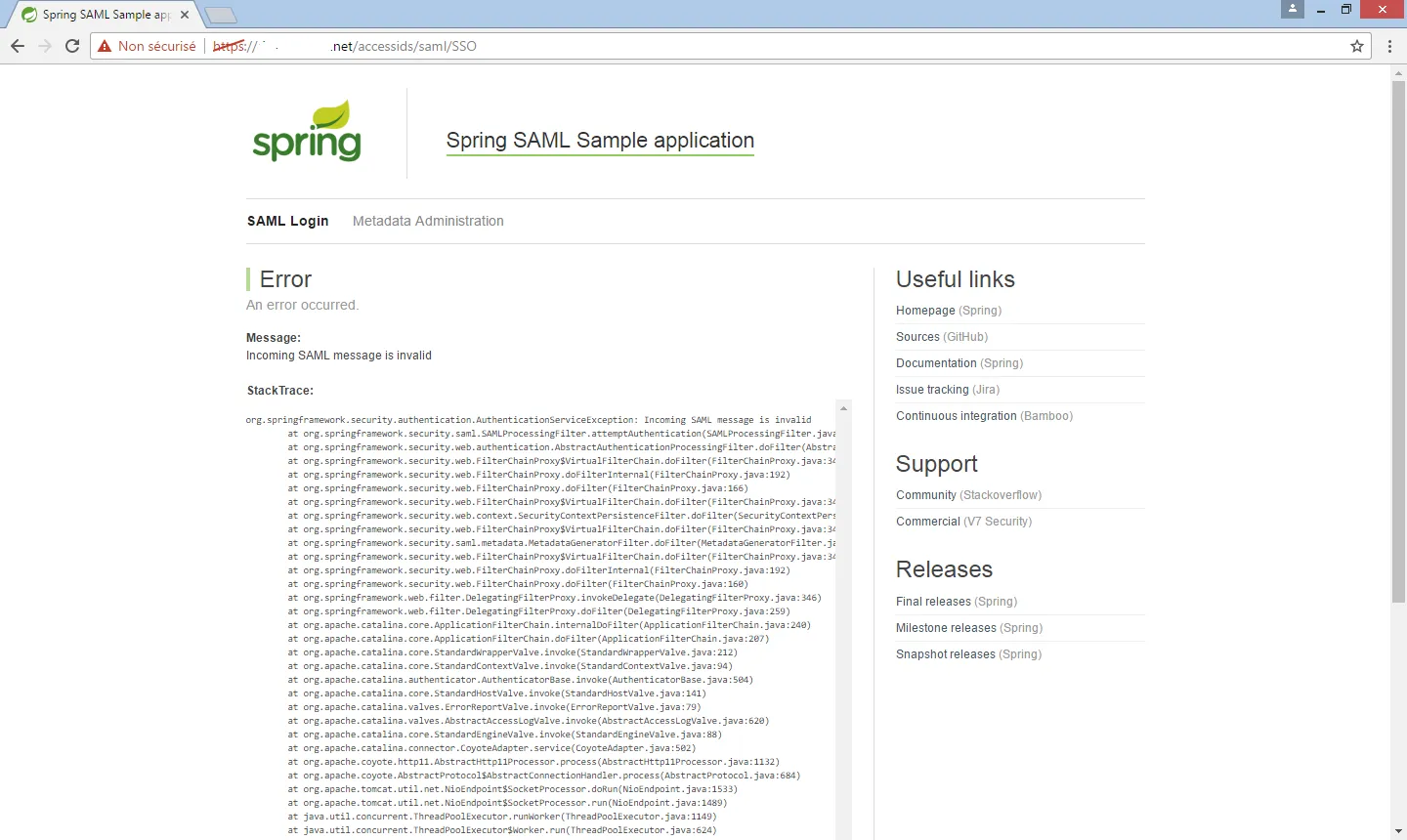The image size is (1407, 840).
Task: Open Final releases (Spring) link
Action: pyautogui.click(x=957, y=602)
